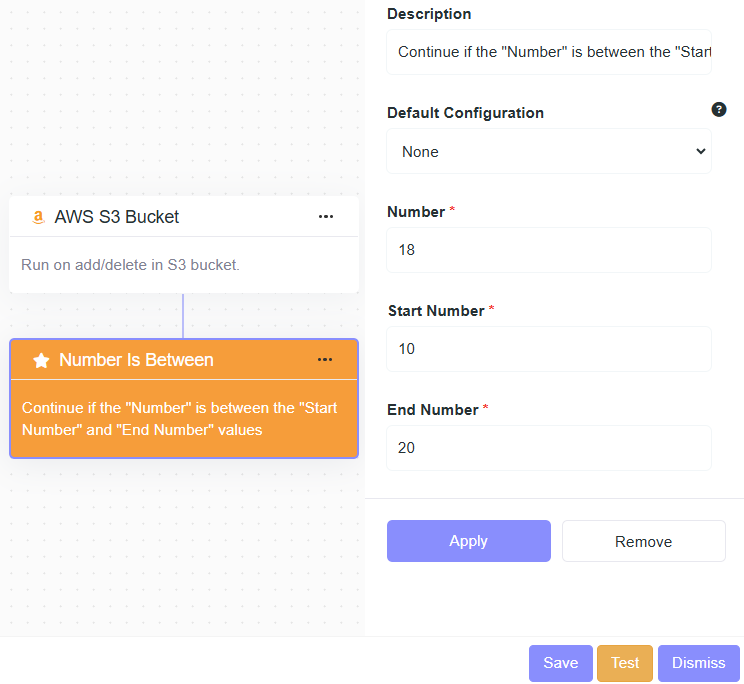Click the orange node's description text
This screenshot has height=684, width=744.
[180, 419]
